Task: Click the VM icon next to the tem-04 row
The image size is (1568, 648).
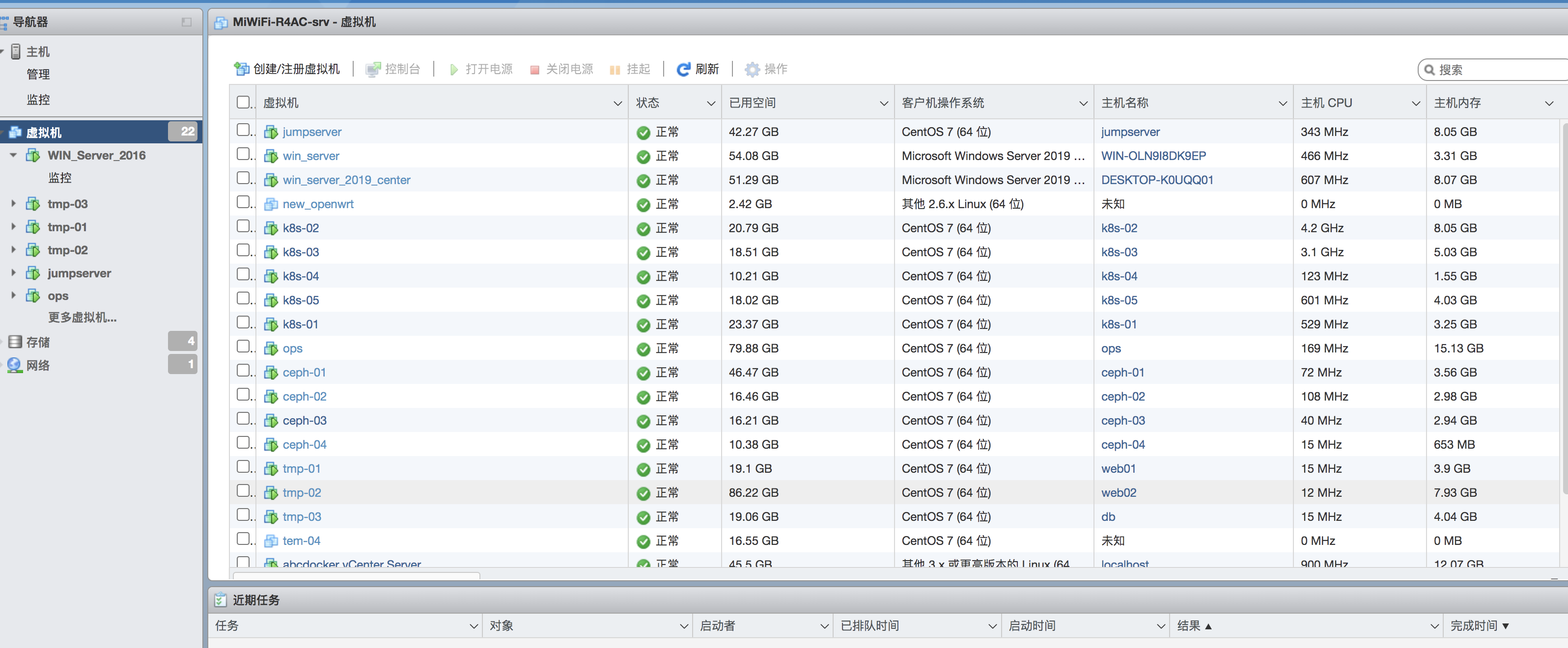Action: point(271,541)
